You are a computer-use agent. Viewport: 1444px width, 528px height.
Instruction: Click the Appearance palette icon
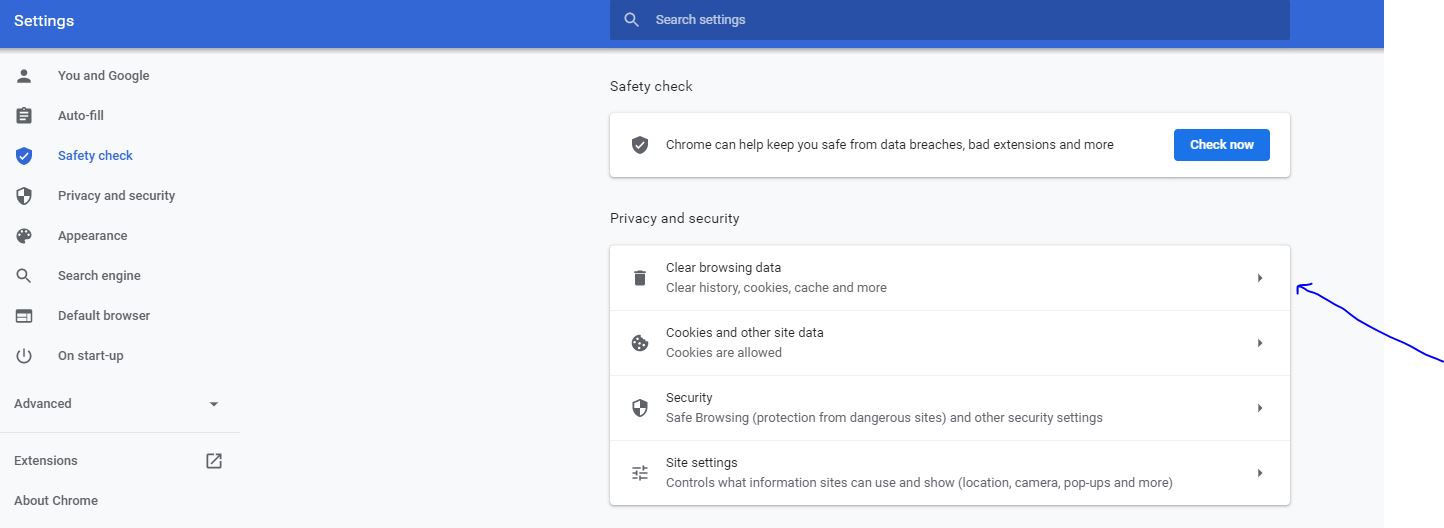point(24,236)
